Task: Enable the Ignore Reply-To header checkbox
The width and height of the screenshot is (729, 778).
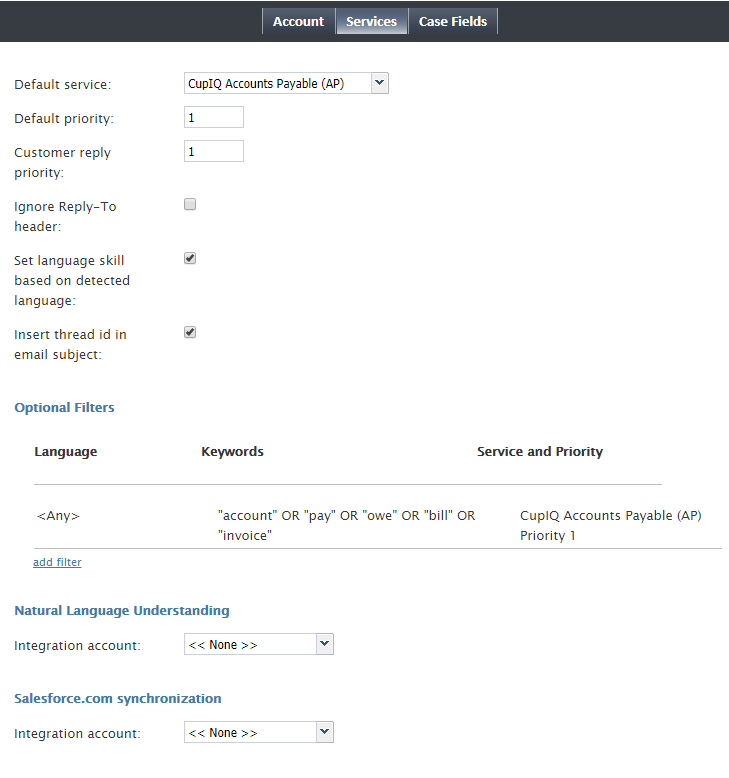Action: (x=190, y=204)
